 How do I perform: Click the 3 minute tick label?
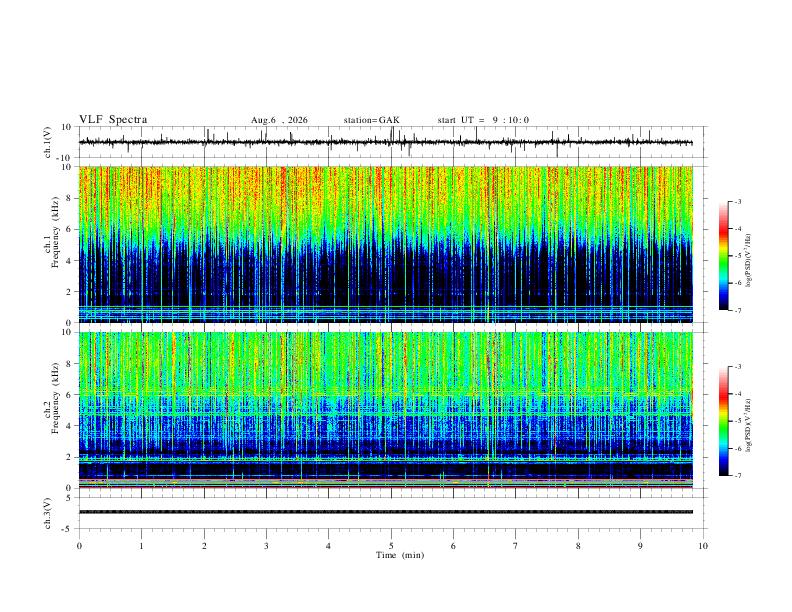266,546
